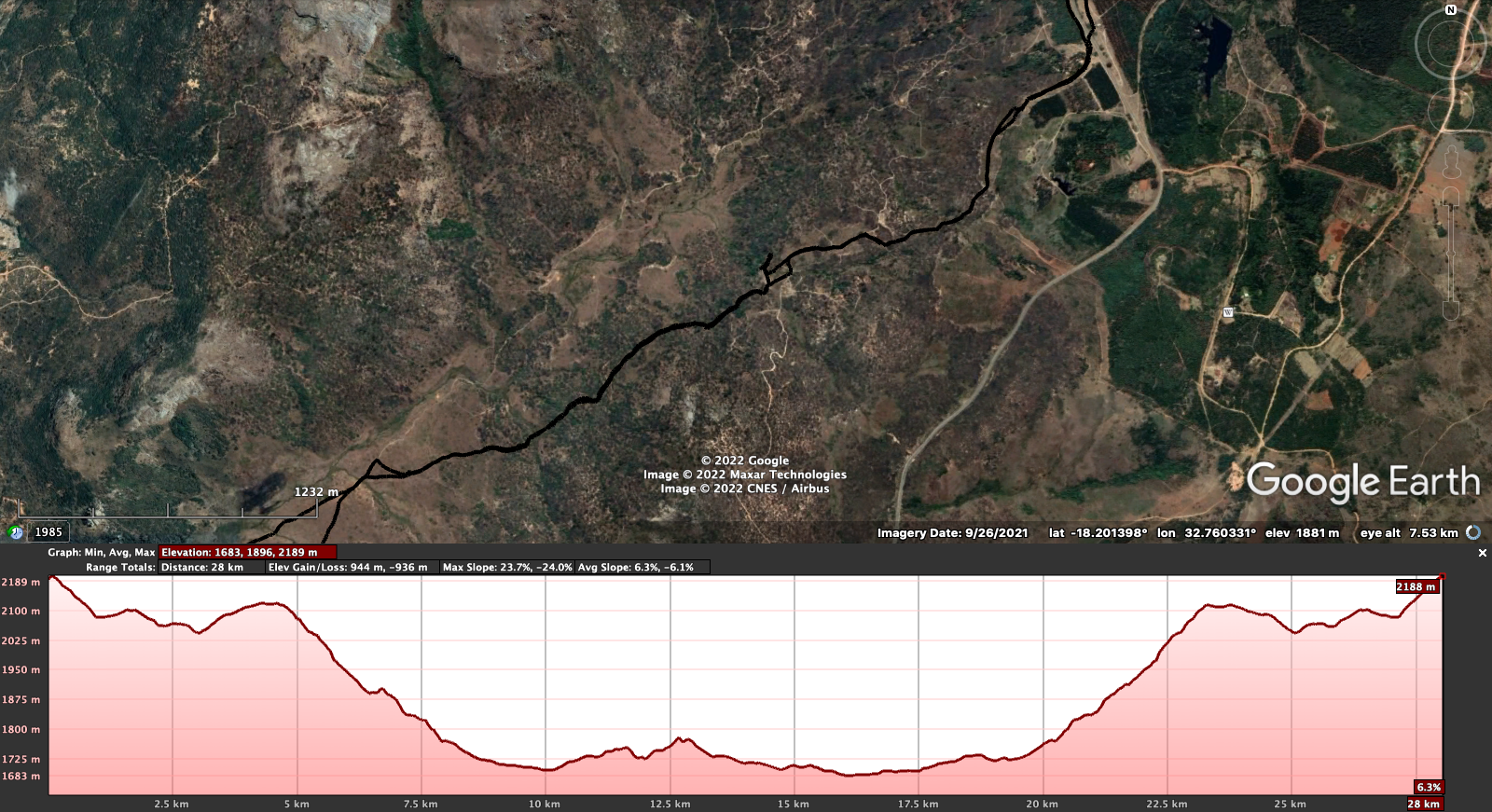Click the Wikipedia 'W' placemark on map

coord(1228,312)
